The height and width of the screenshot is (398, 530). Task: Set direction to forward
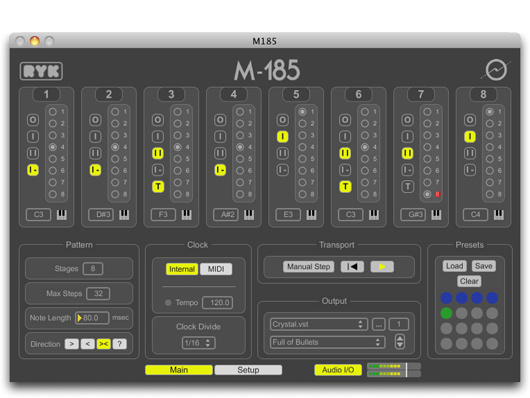[72, 344]
